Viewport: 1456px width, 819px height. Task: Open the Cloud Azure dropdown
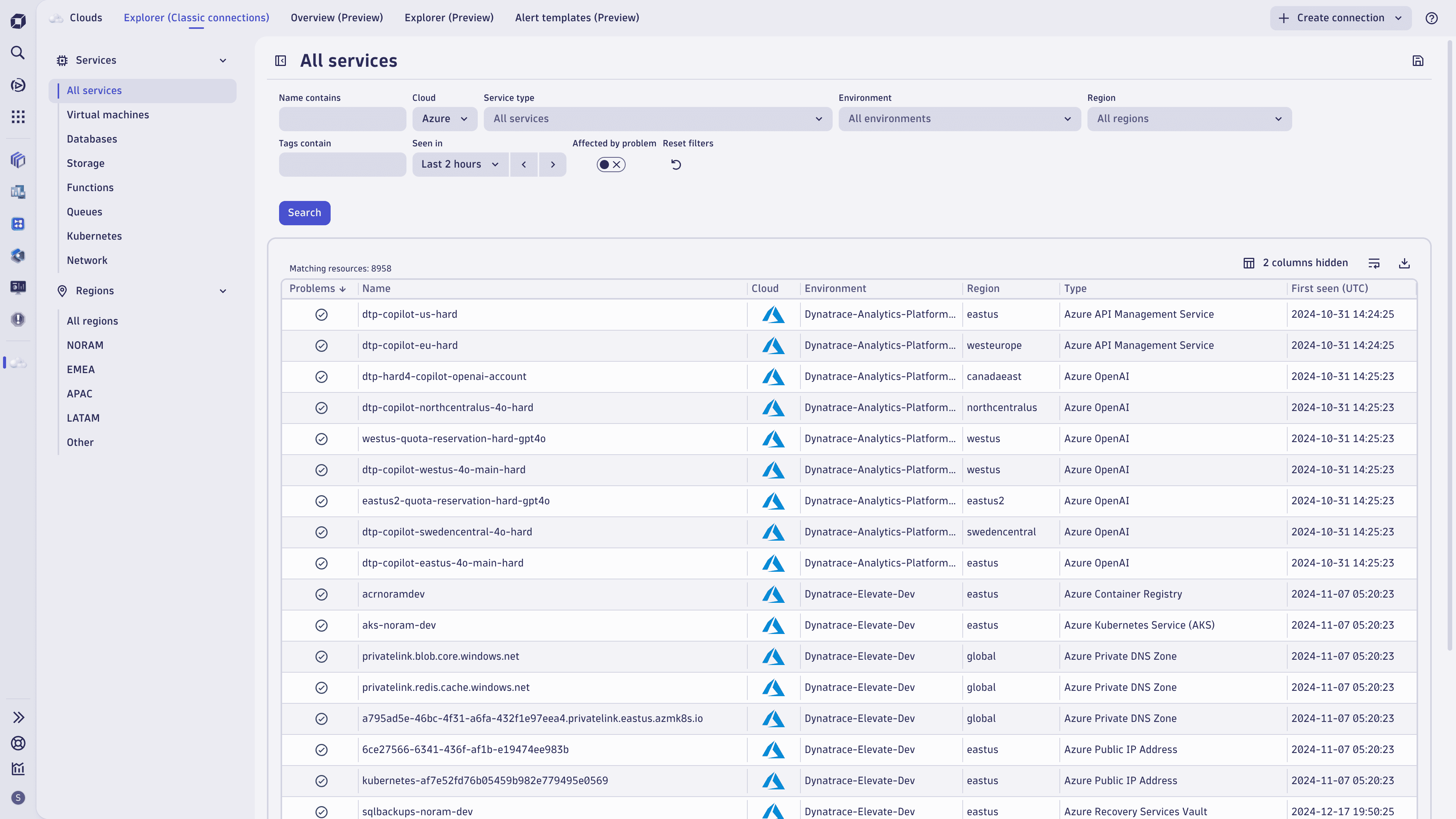tap(445, 119)
